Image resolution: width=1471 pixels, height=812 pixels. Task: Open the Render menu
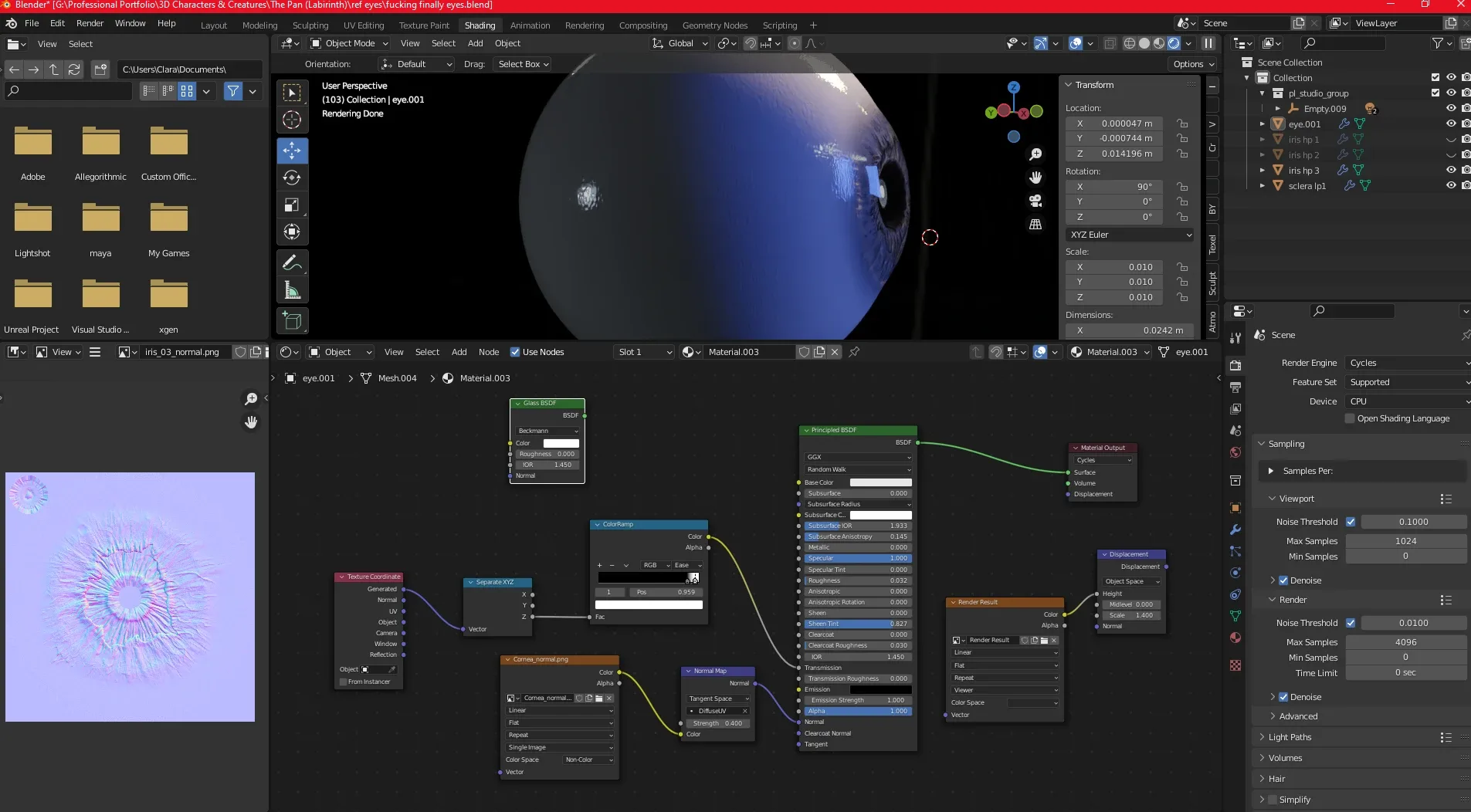tap(90, 23)
